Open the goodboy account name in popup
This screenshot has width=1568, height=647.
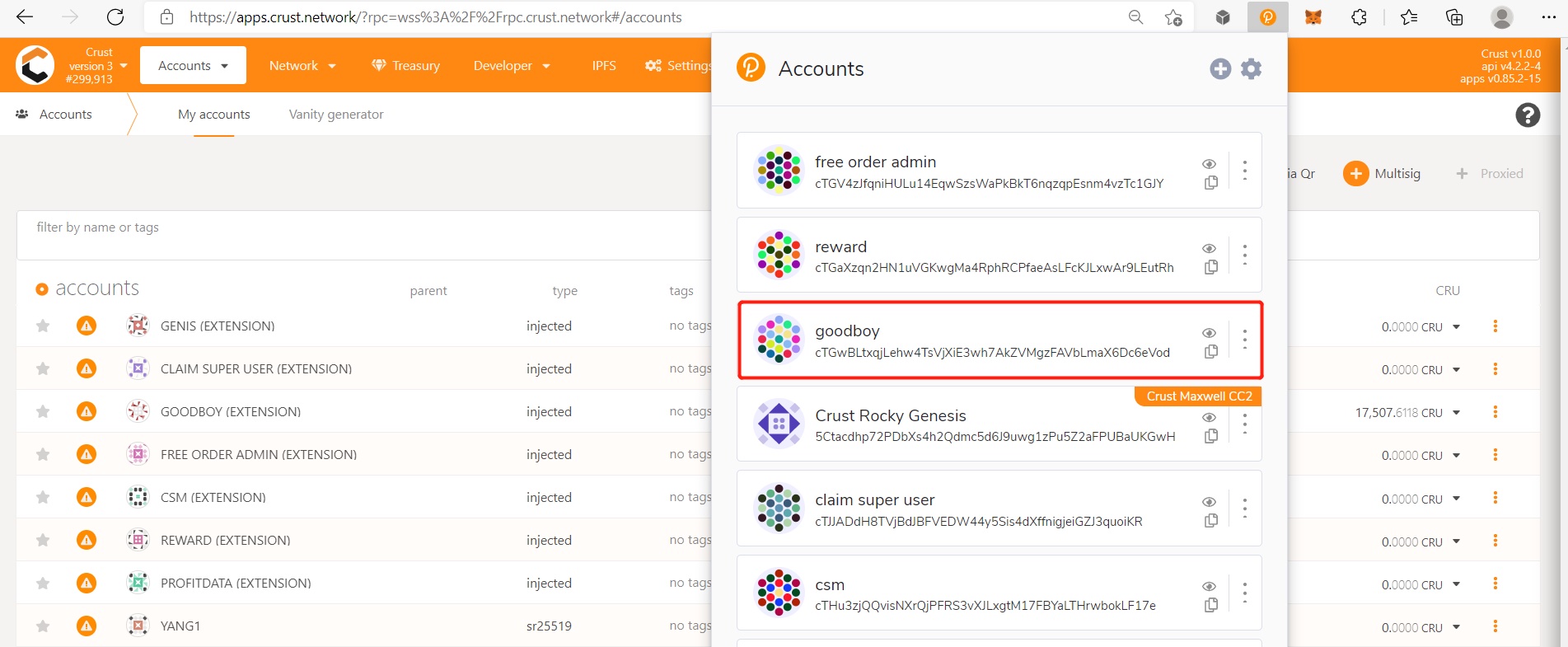pyautogui.click(x=847, y=331)
